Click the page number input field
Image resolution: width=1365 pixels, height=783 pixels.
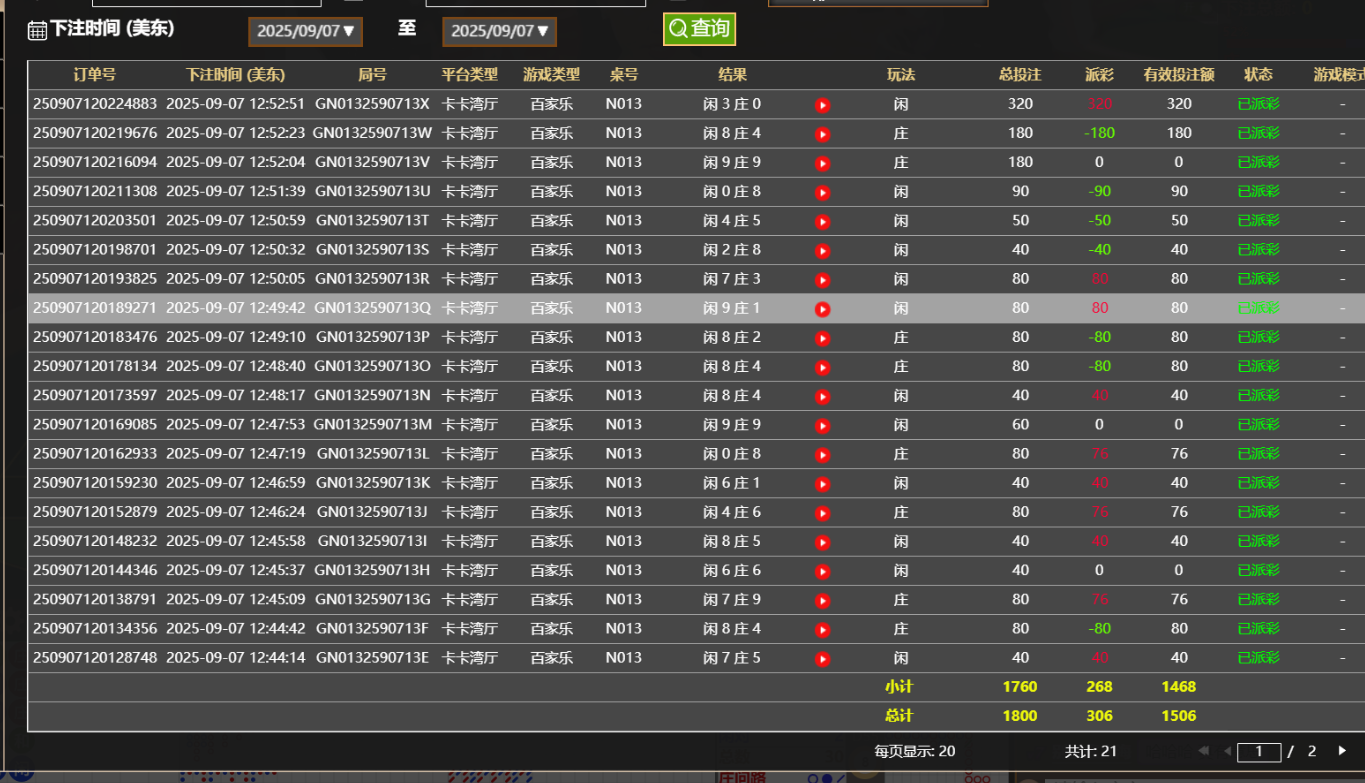(x=1258, y=751)
